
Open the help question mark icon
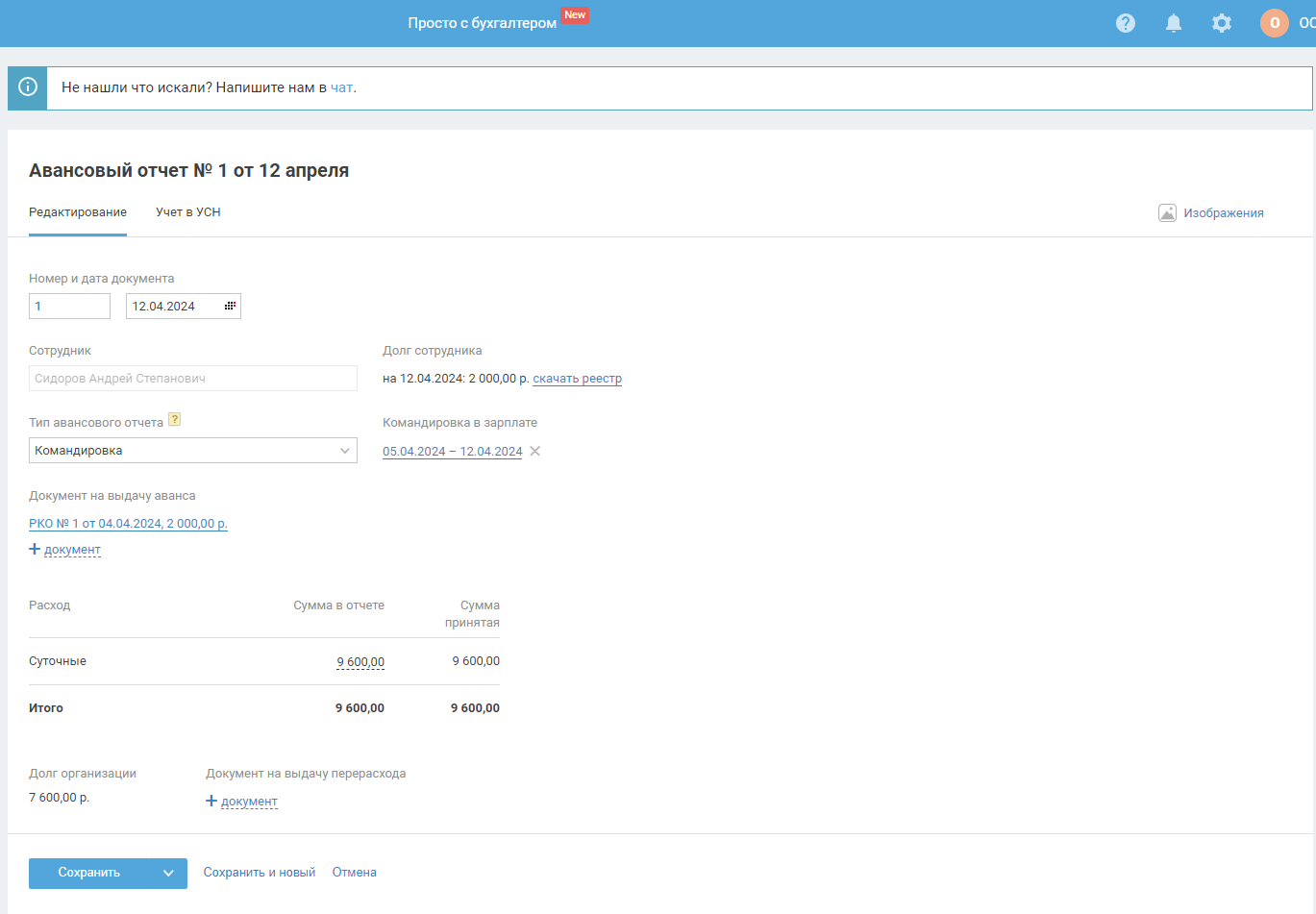(x=1126, y=23)
